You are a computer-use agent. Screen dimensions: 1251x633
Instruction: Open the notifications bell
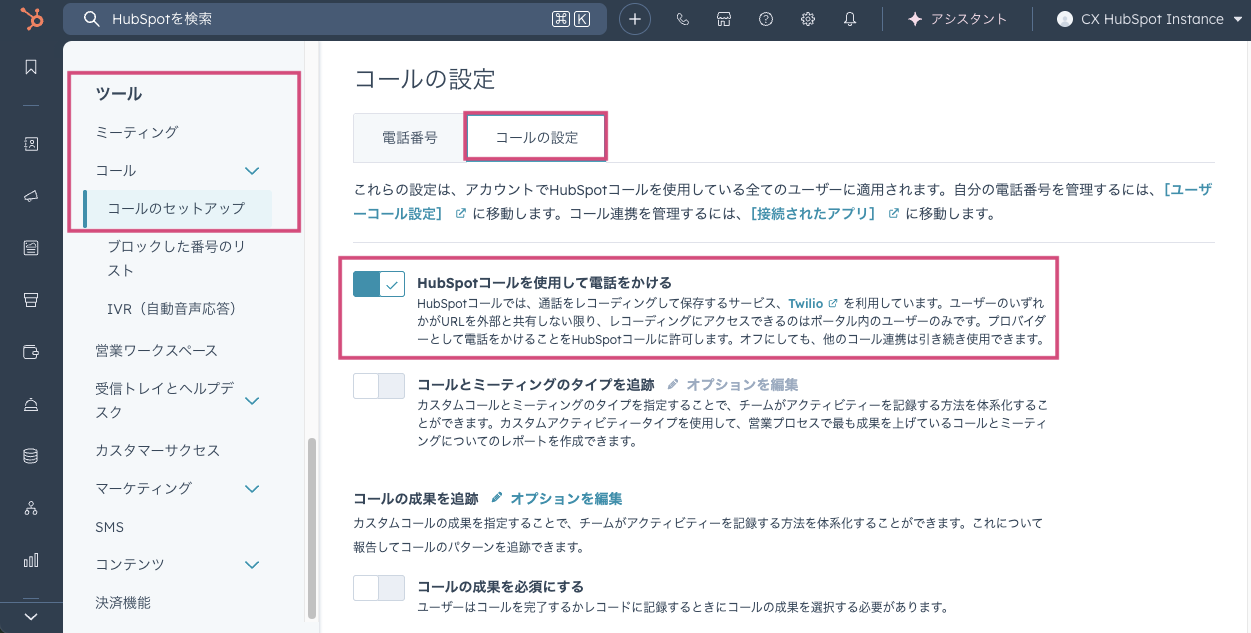850,19
